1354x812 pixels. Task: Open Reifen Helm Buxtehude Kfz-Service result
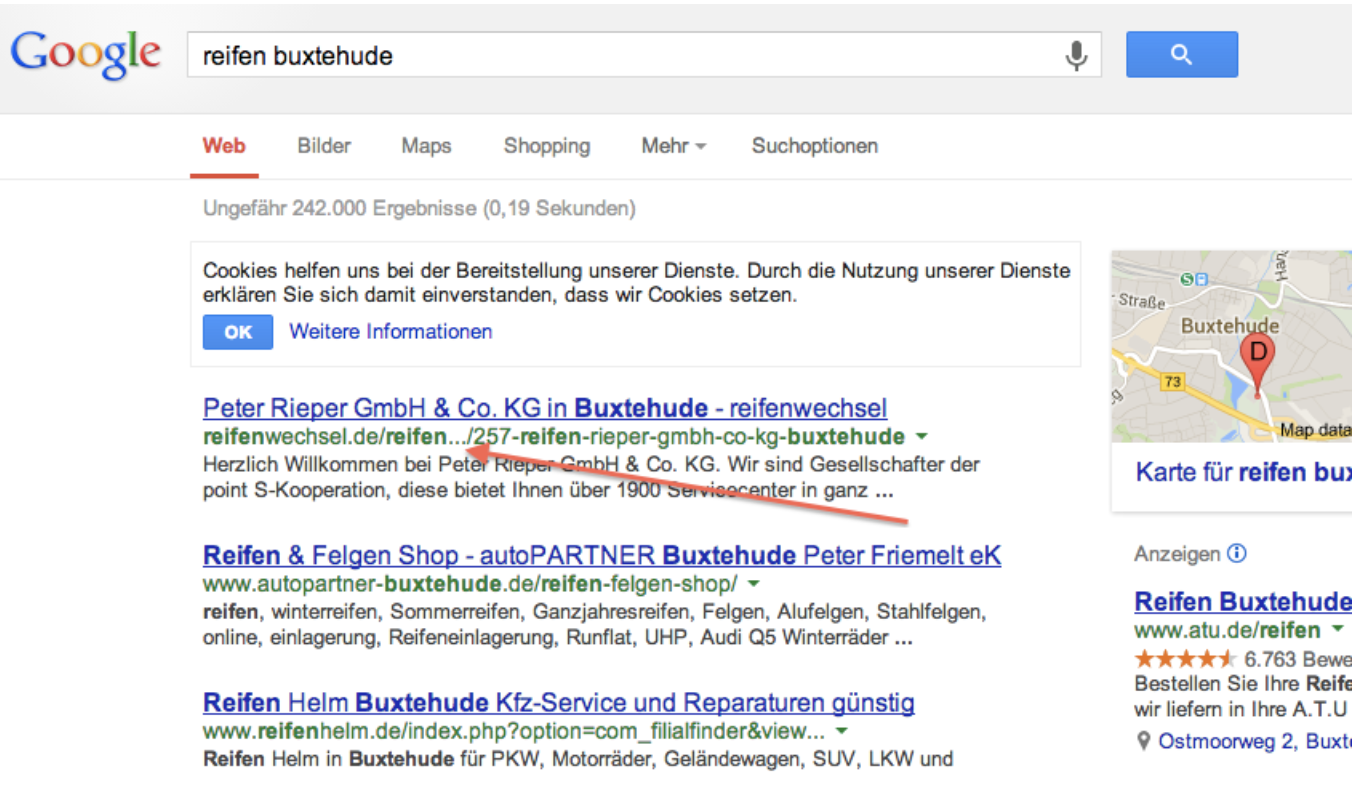[559, 702]
